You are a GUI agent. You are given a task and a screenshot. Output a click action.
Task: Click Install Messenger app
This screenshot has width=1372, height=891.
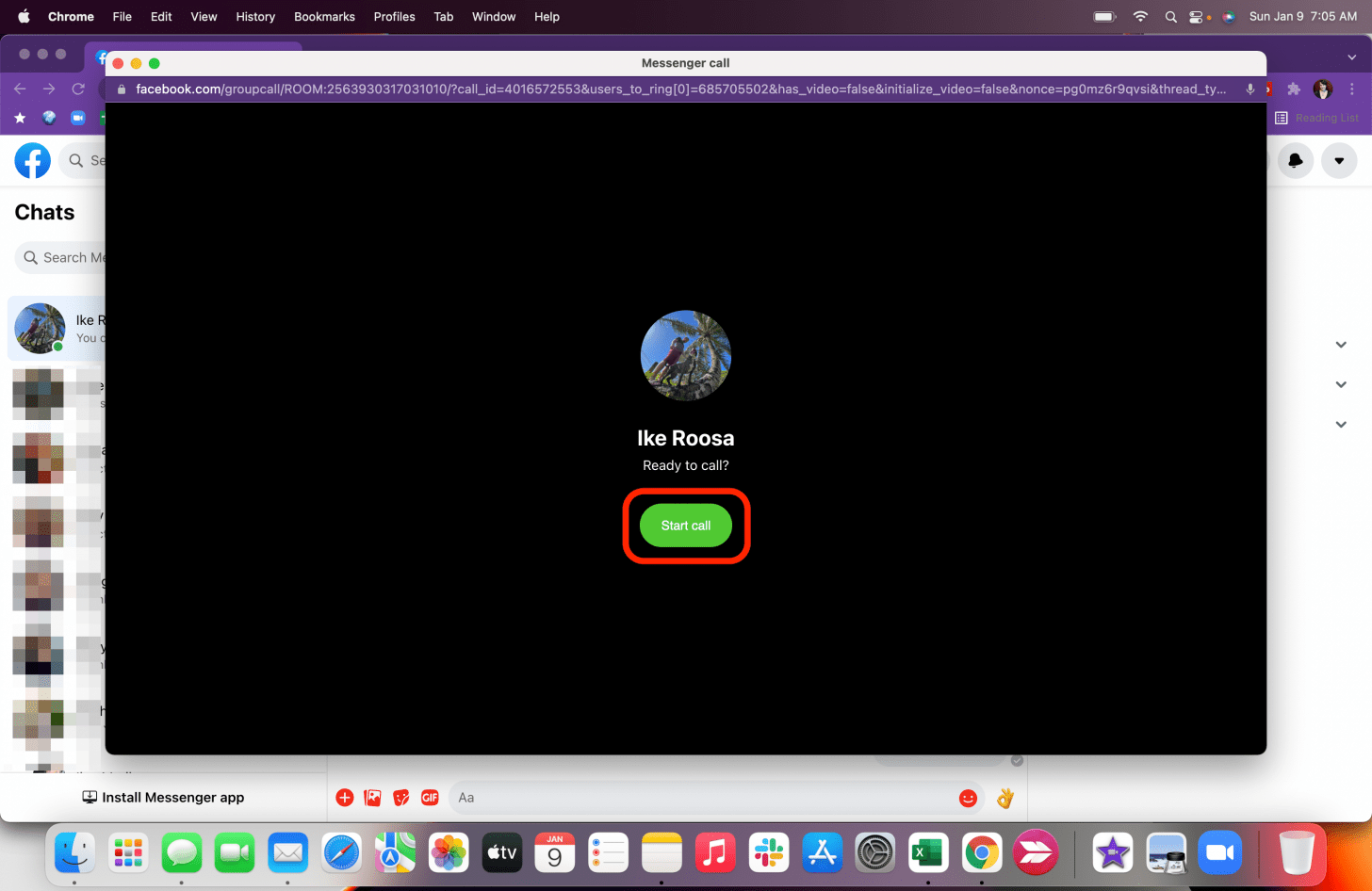pos(162,797)
